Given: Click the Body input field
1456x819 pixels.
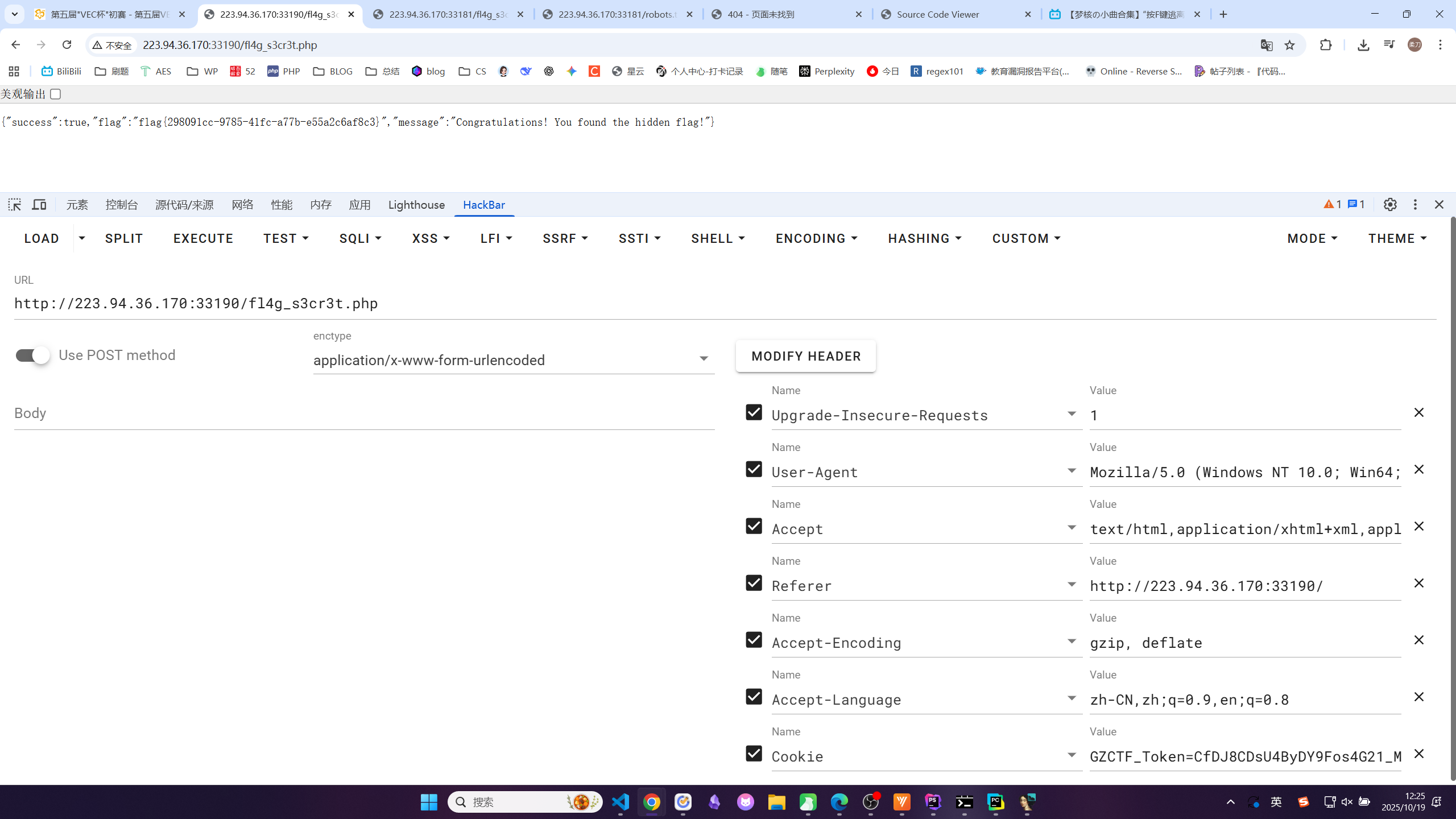Looking at the screenshot, I should click(x=364, y=413).
